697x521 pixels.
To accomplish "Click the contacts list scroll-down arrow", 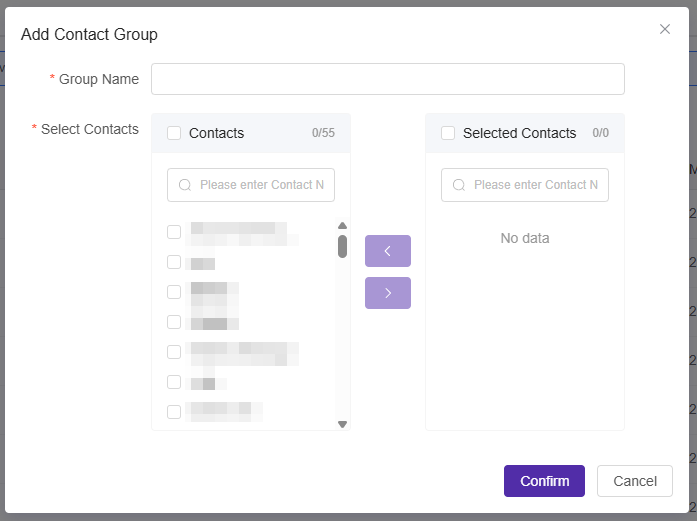I will (x=342, y=424).
